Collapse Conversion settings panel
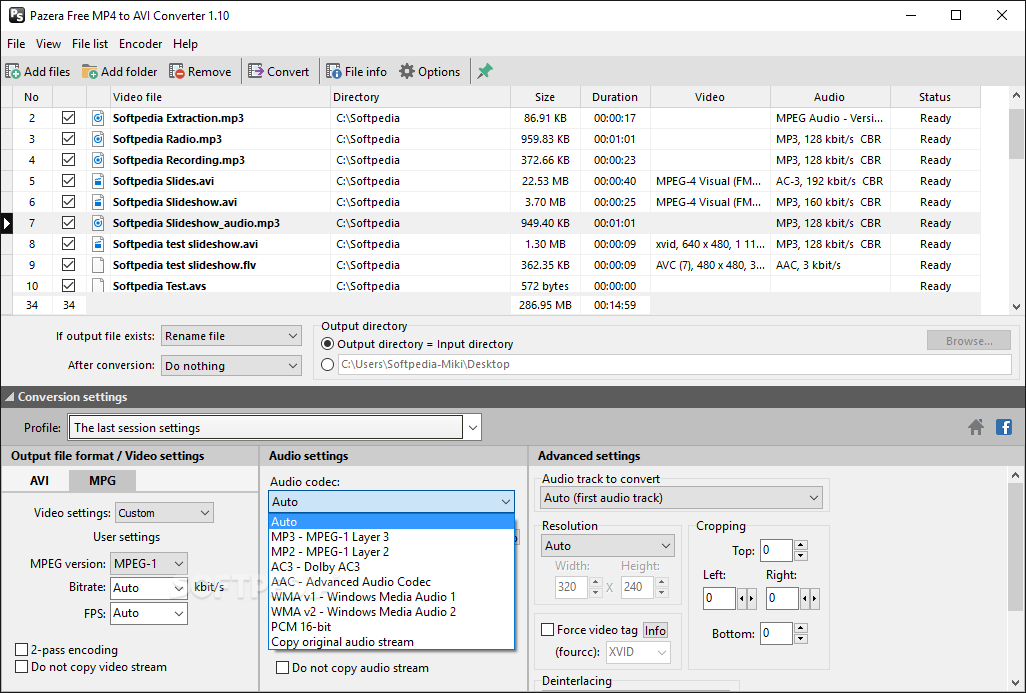This screenshot has height=693, width=1026. (9, 397)
